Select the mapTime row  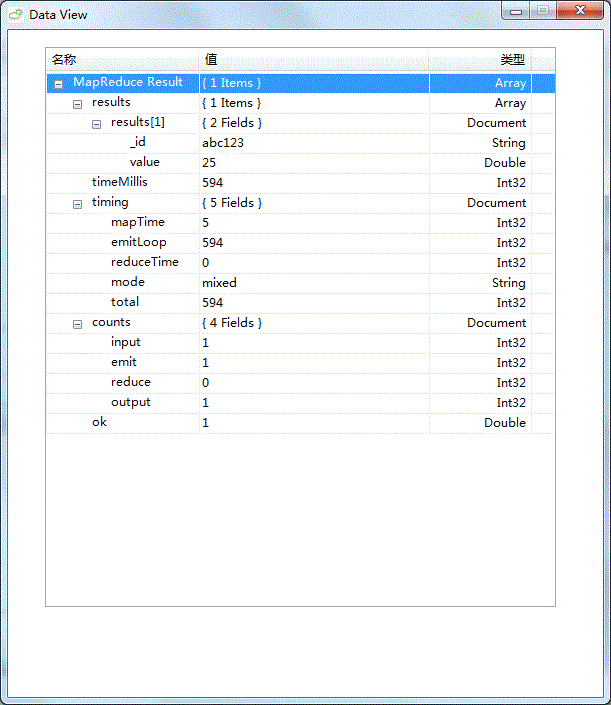point(301,223)
